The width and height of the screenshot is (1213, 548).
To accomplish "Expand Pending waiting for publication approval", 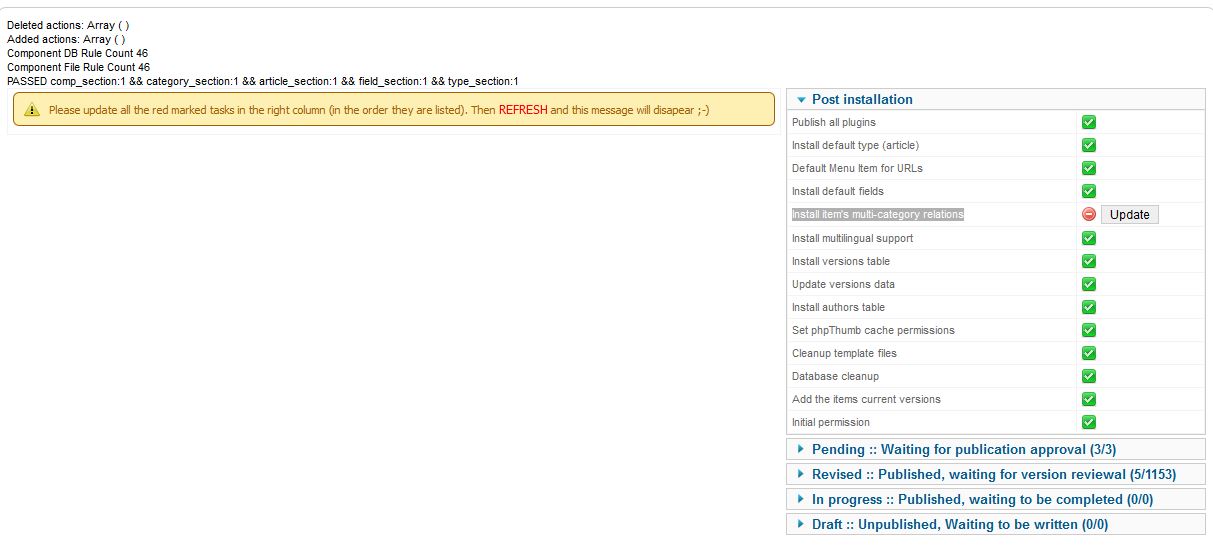I will [963, 449].
